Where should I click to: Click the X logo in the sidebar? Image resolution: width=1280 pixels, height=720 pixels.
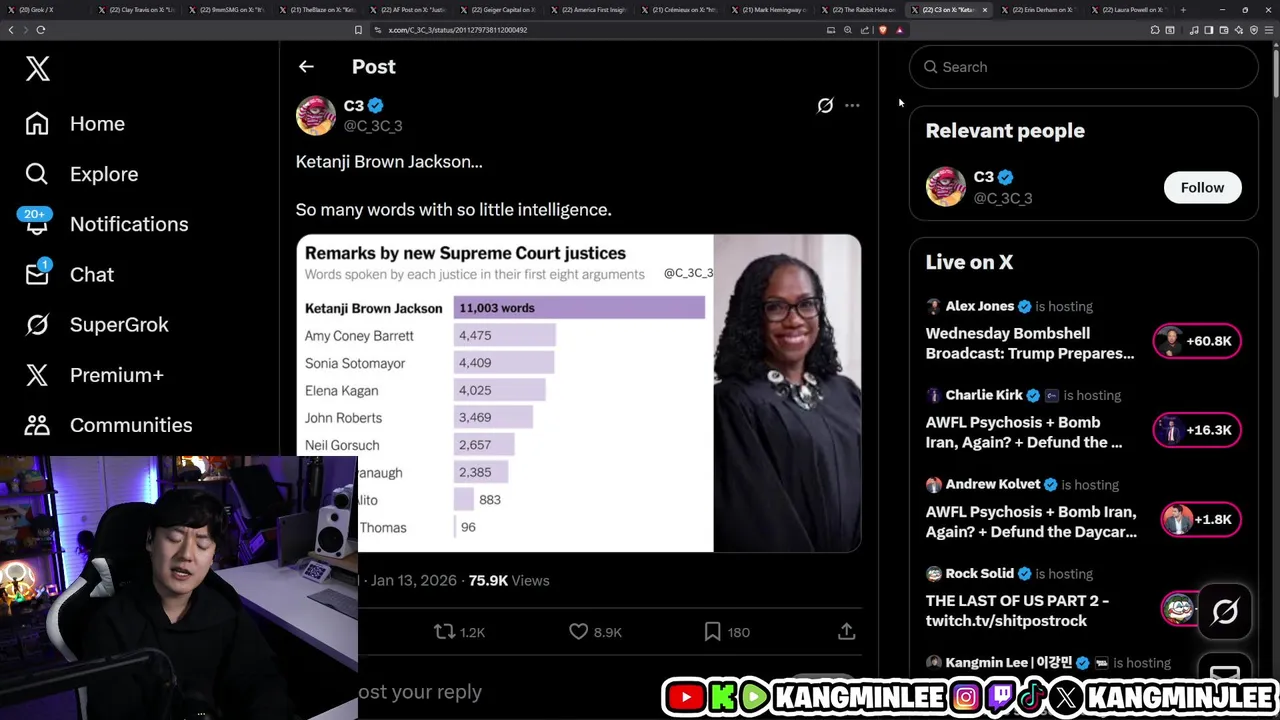[37, 68]
